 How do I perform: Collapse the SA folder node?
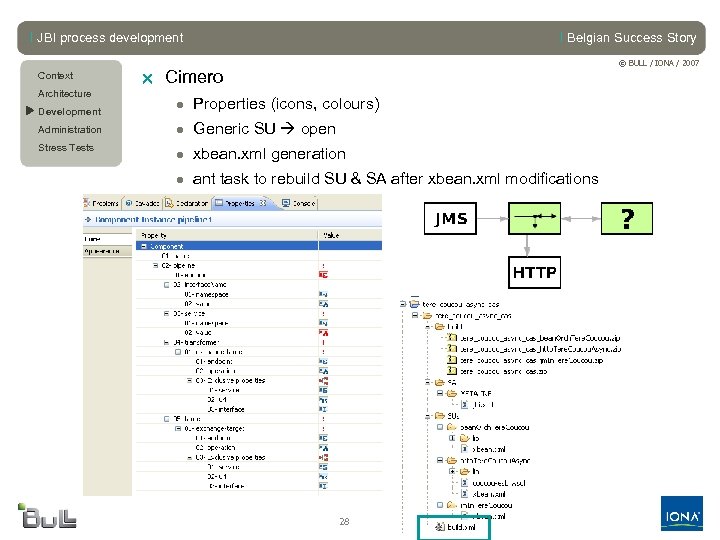coord(428,382)
